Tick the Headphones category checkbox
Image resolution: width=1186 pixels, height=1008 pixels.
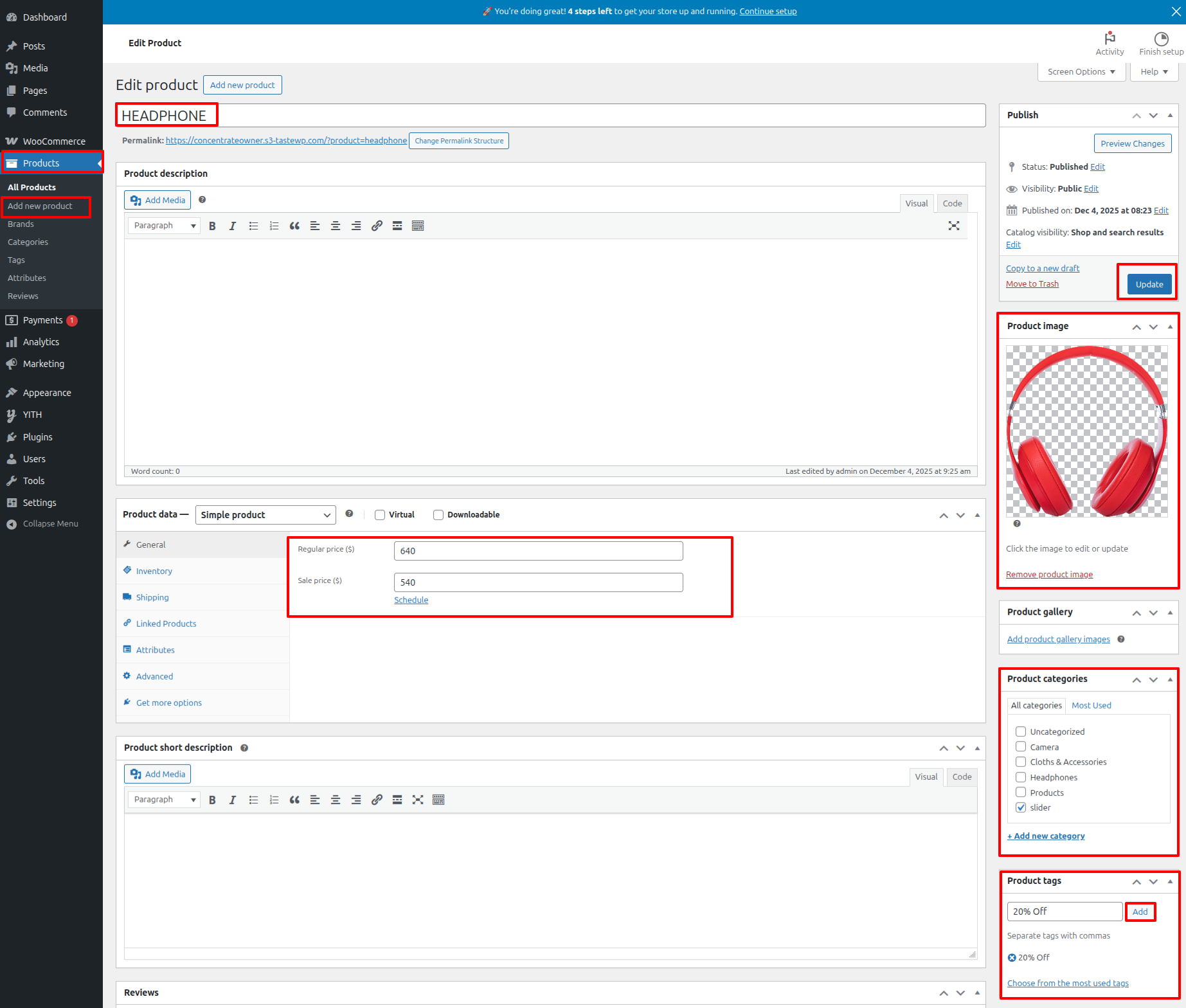pyautogui.click(x=1021, y=777)
